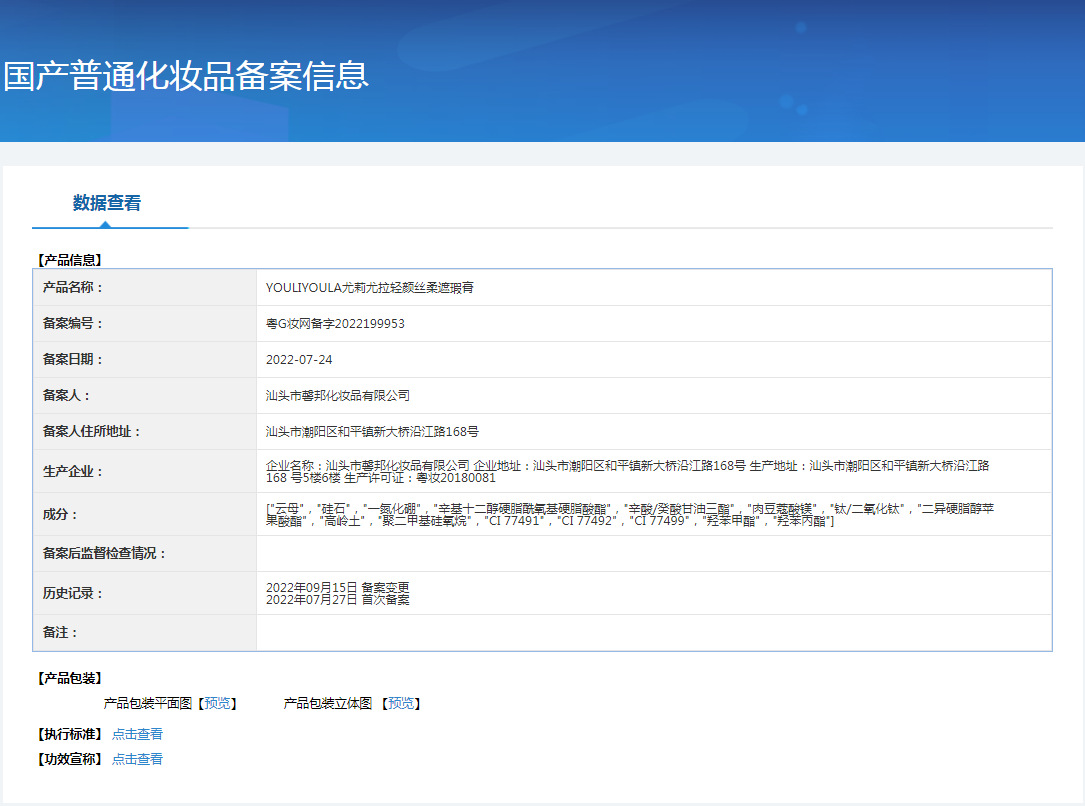Click the filer name 汕头市馨邦化妆品有限公司

338,396
